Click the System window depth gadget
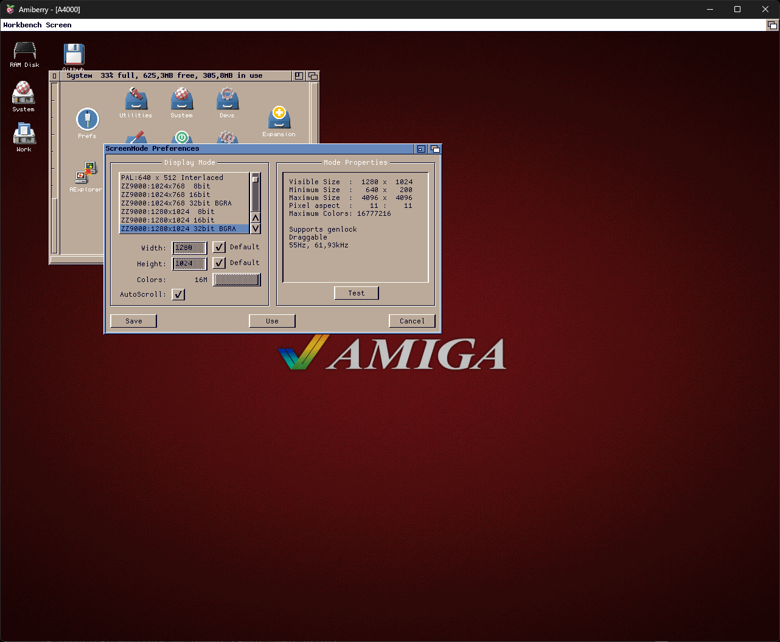Image resolution: width=780 pixels, height=642 pixels. point(312,76)
